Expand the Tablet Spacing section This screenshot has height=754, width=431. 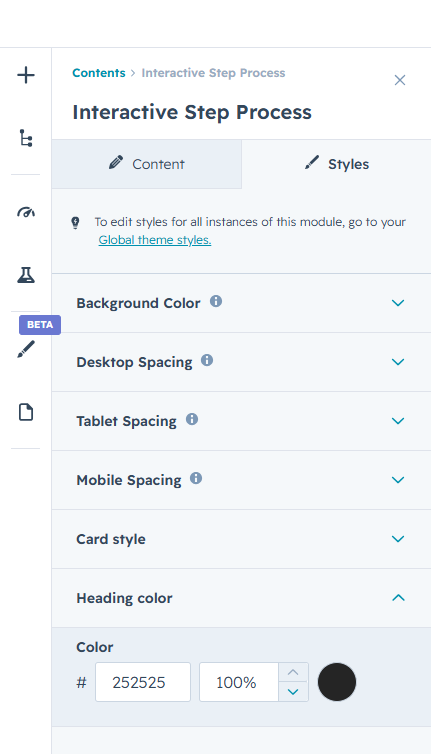pos(241,421)
